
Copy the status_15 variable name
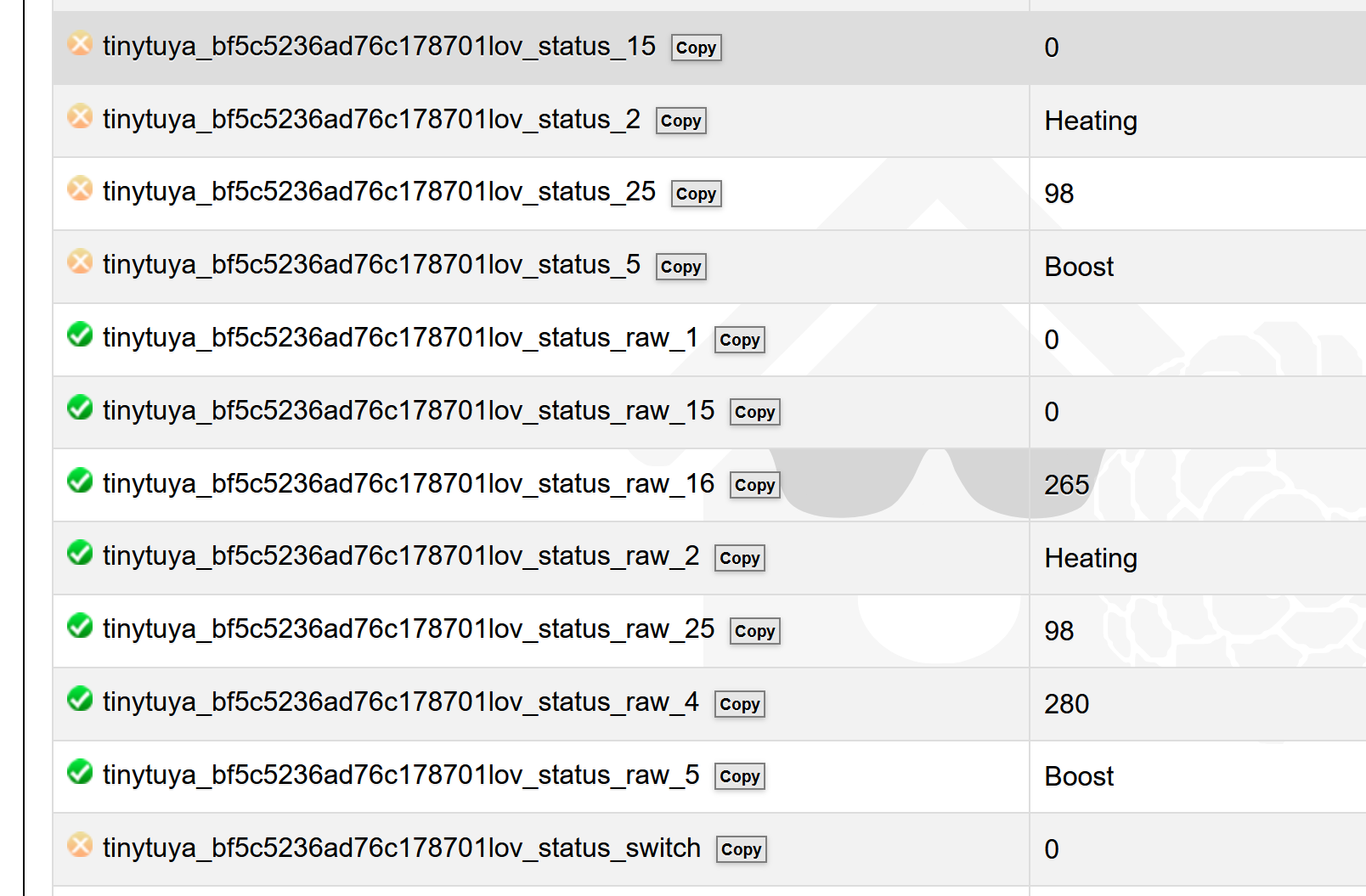696,48
